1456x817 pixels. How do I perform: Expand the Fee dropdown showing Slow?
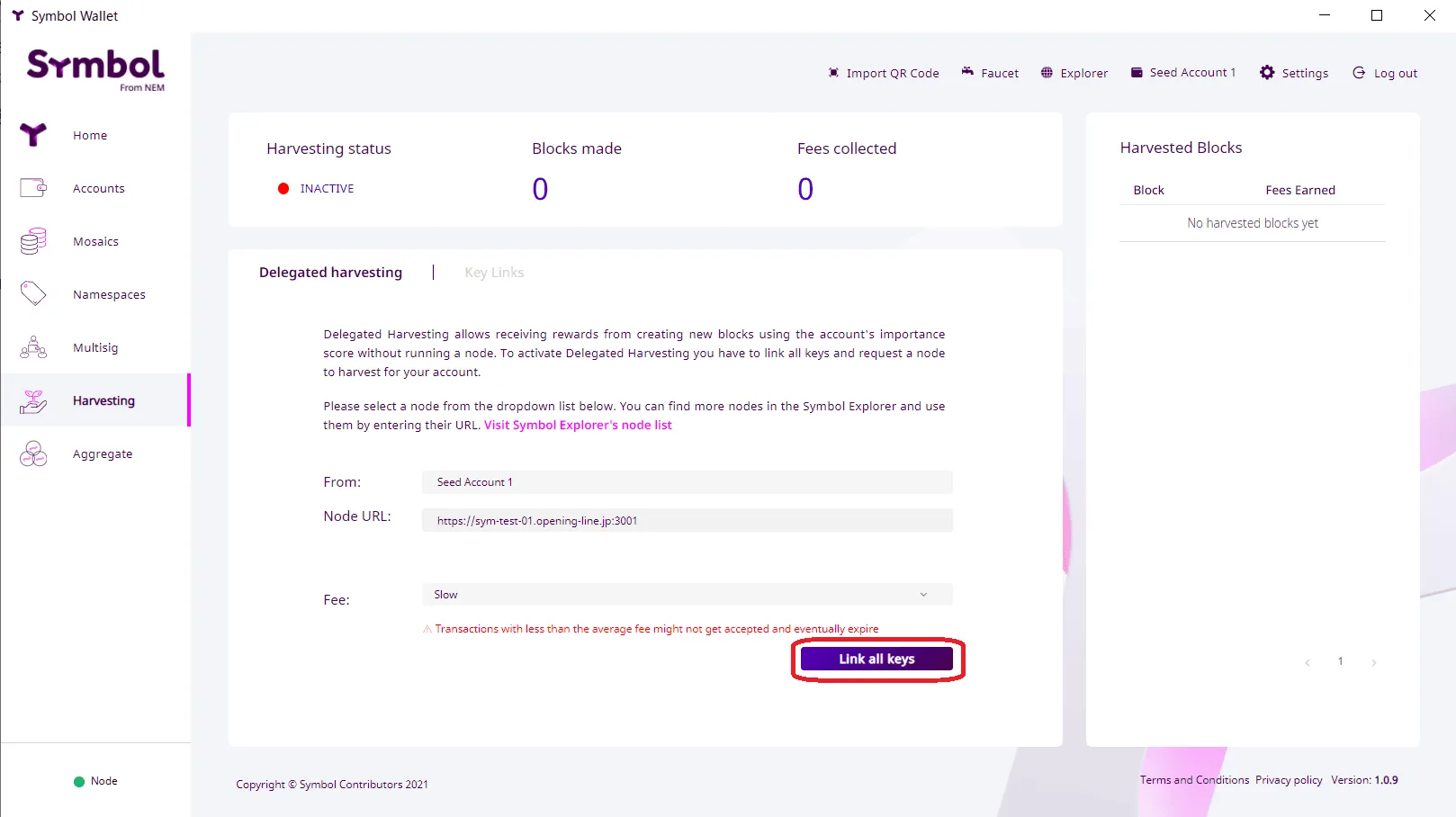point(687,595)
